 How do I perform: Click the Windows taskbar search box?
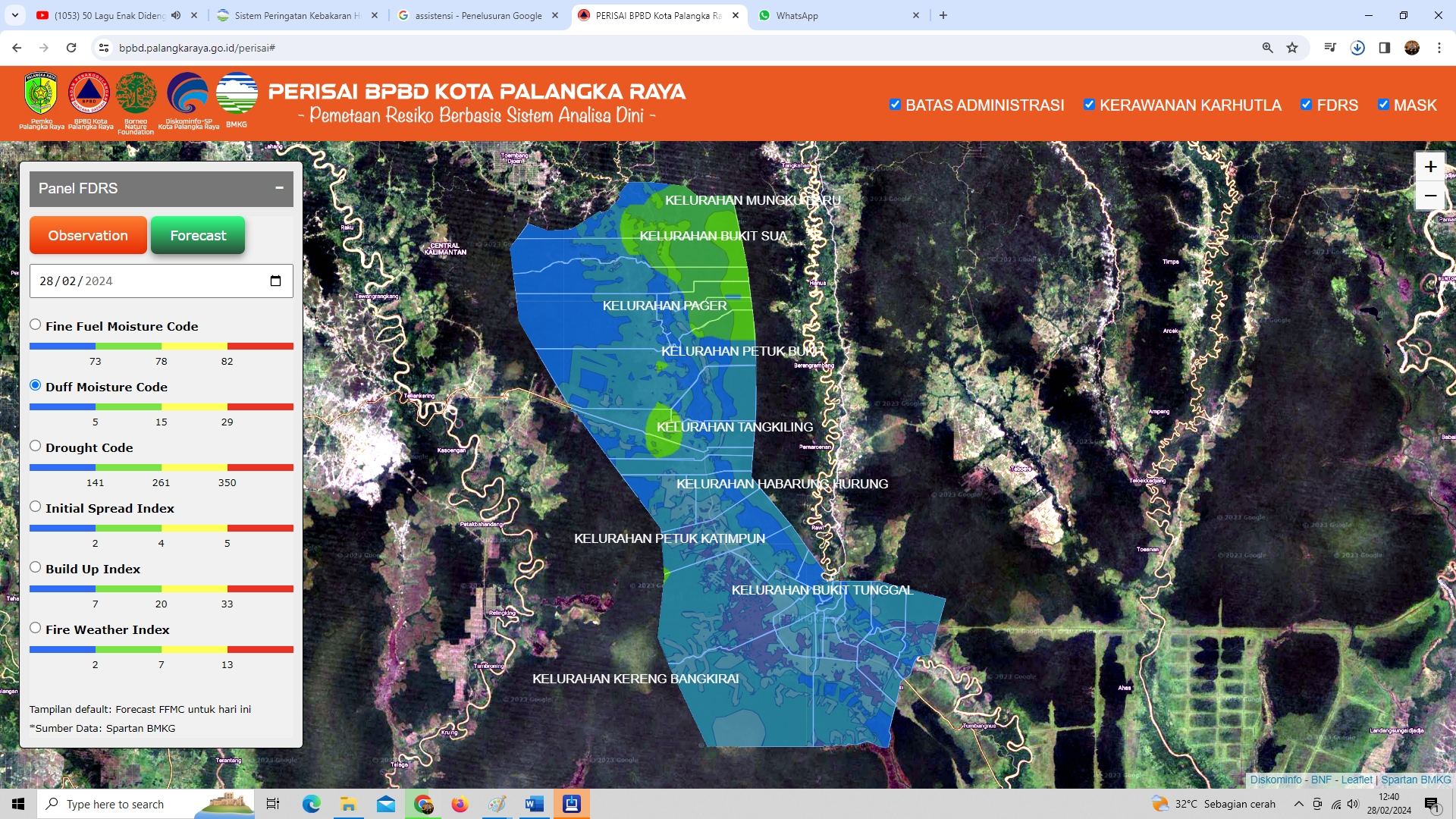(x=146, y=804)
